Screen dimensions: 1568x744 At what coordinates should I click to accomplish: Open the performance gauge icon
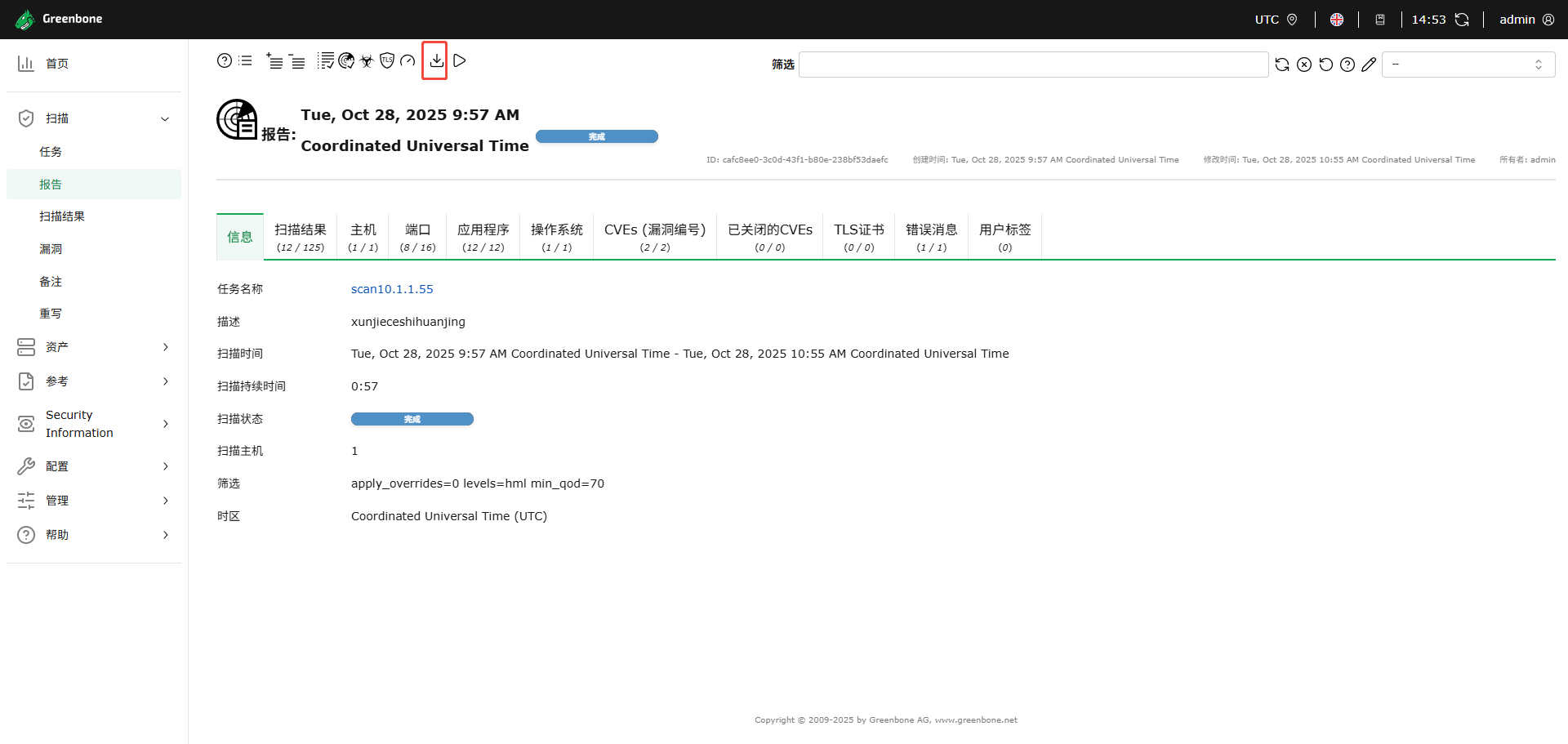click(x=408, y=60)
